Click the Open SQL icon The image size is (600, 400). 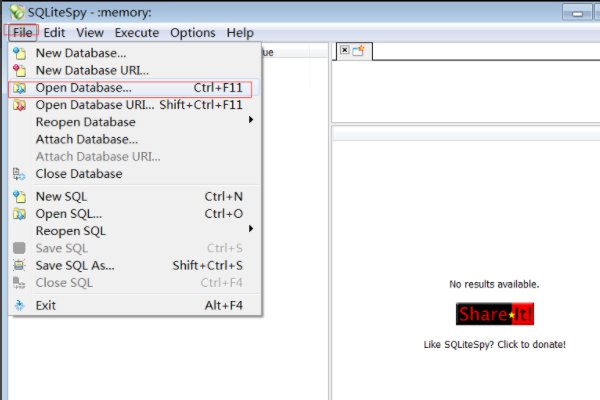coord(19,214)
